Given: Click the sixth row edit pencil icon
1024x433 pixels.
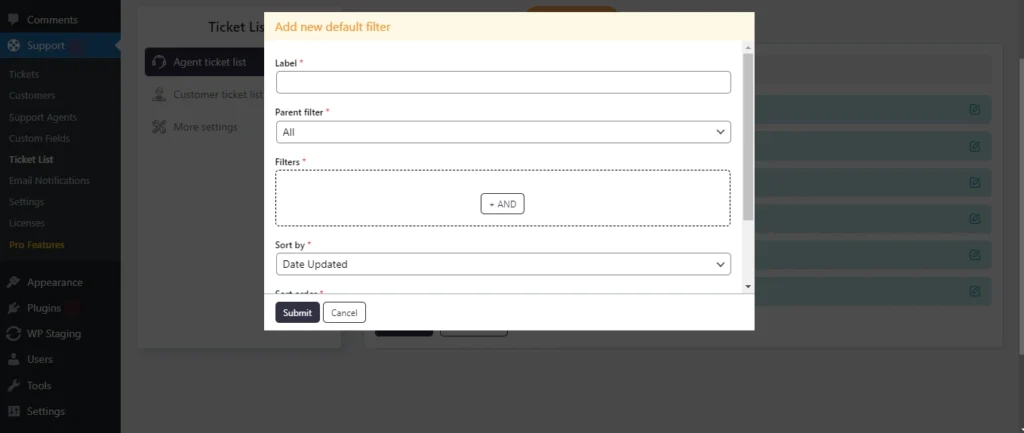Looking at the screenshot, I should 974,291.
